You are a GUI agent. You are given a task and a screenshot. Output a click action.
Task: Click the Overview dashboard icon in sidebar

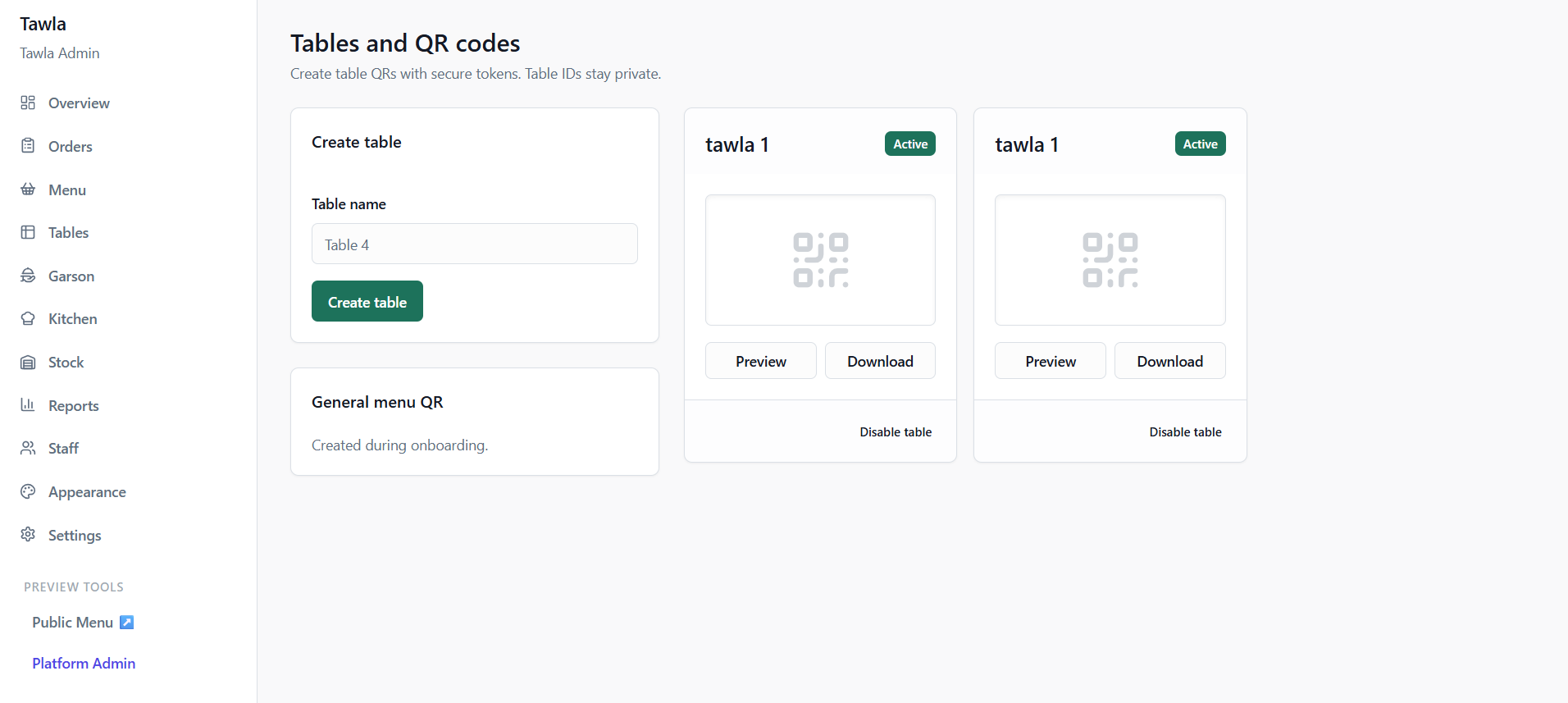point(28,103)
